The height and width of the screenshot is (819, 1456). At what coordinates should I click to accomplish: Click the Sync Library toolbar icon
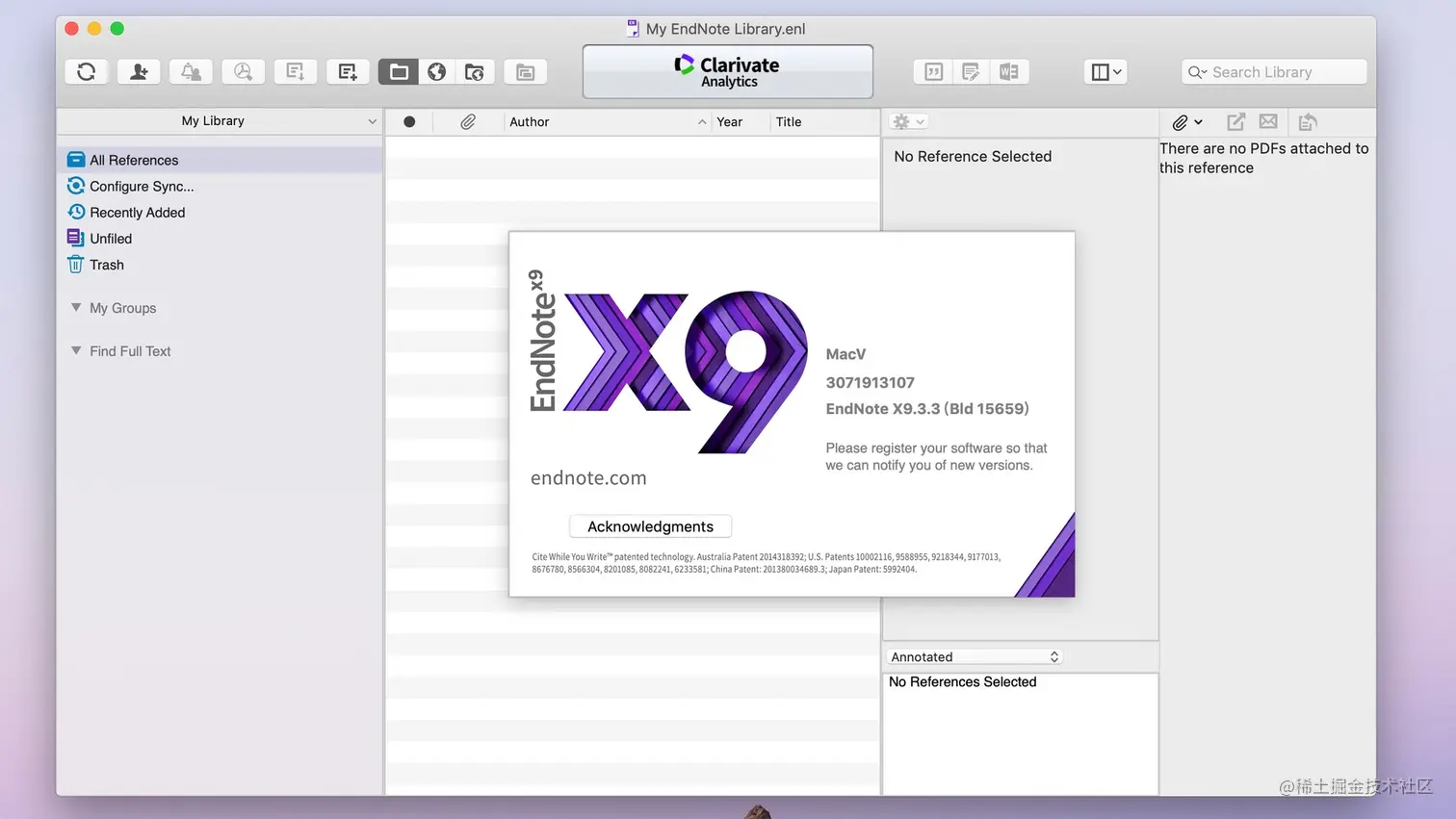(87, 72)
